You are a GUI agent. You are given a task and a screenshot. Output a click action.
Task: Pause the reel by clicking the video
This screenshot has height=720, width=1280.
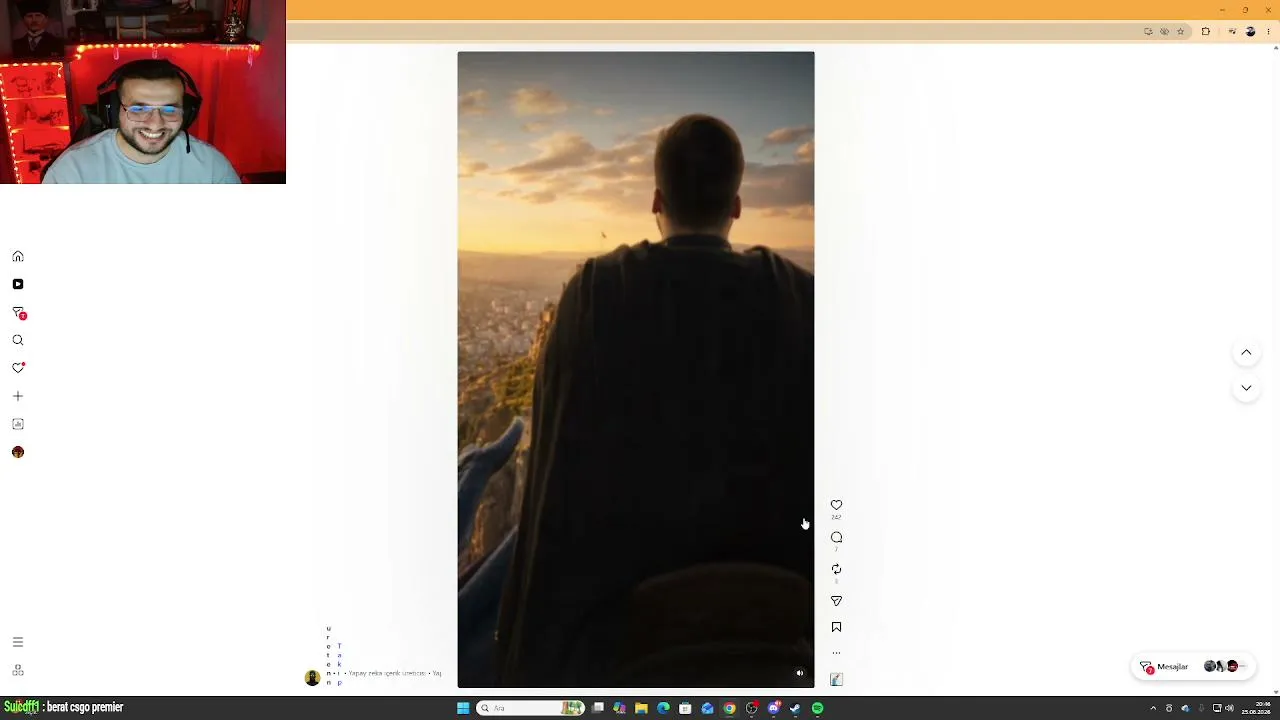636,370
